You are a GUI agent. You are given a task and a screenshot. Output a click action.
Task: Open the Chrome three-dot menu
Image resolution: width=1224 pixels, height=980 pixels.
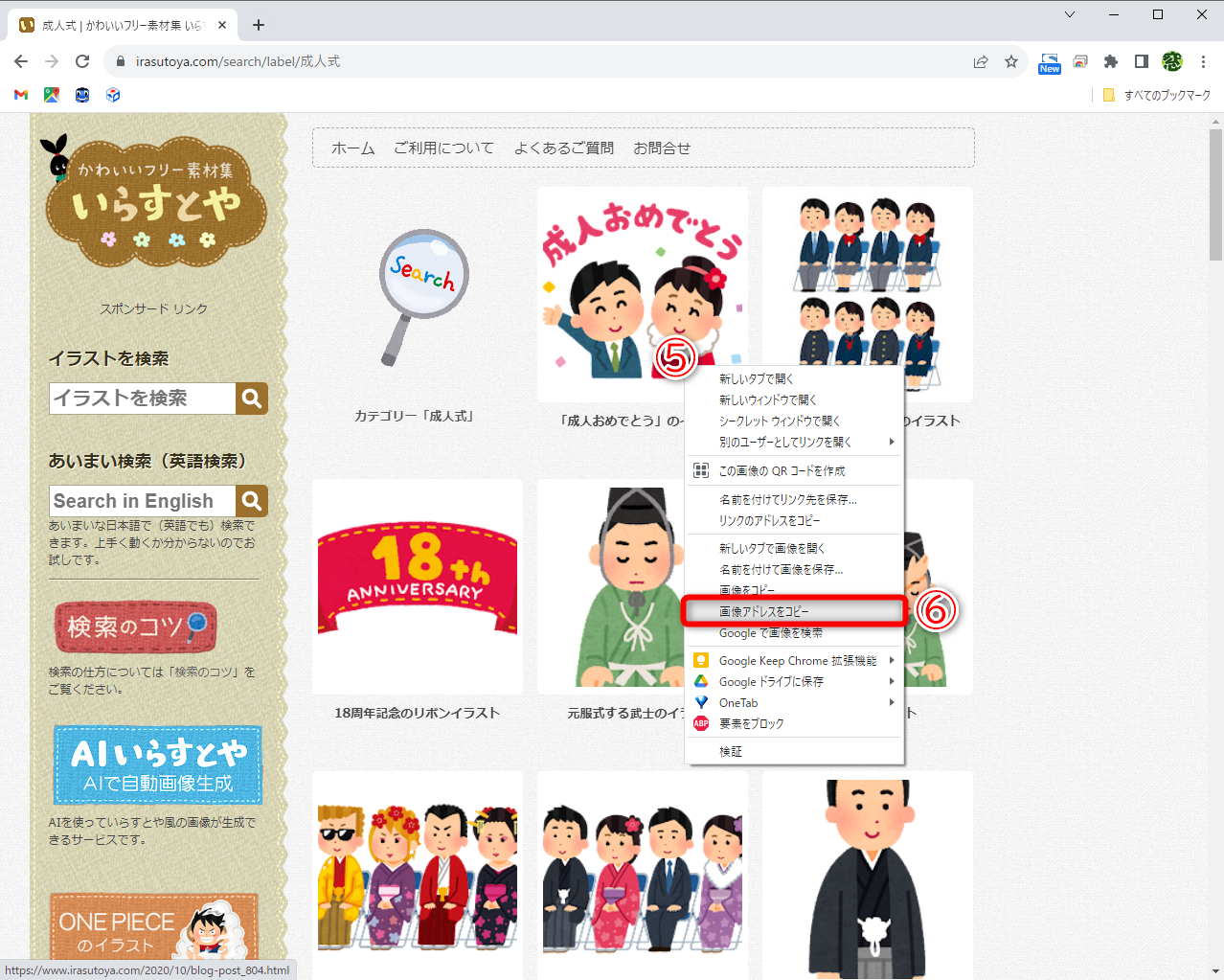1204,60
